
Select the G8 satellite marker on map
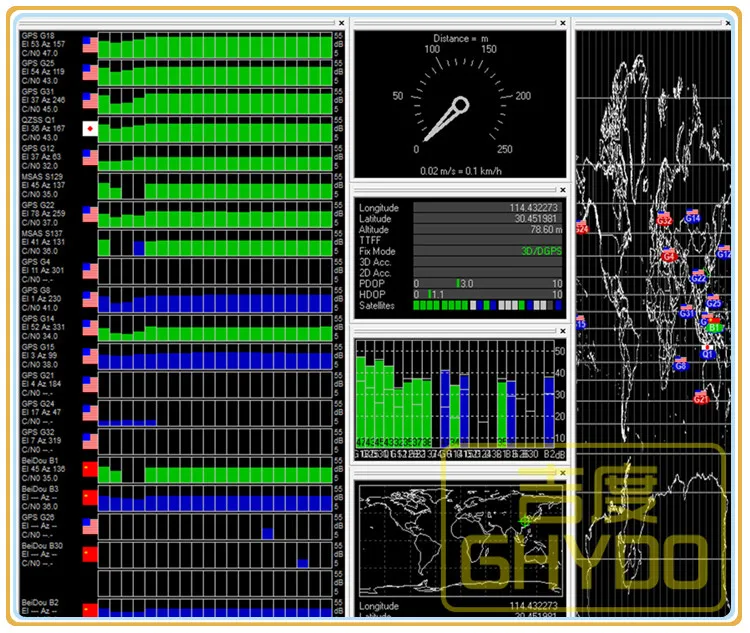coord(681,365)
